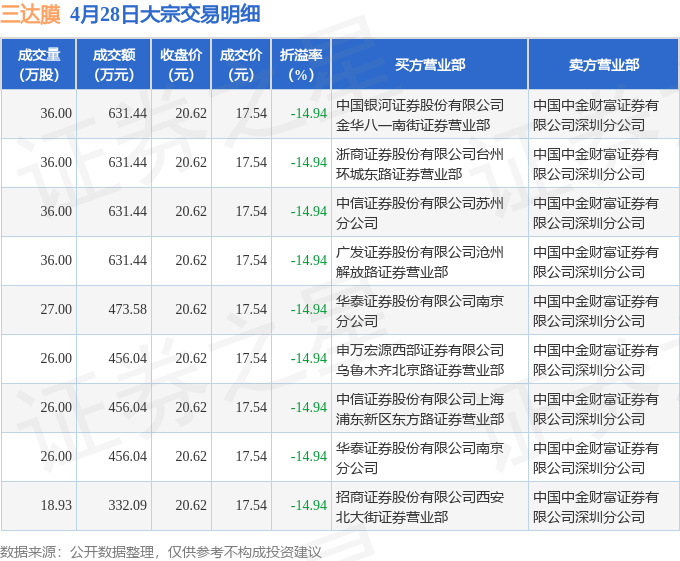680x561 pixels.
Task: Click the 三达膜 stock name in title
Action: pos(31,15)
